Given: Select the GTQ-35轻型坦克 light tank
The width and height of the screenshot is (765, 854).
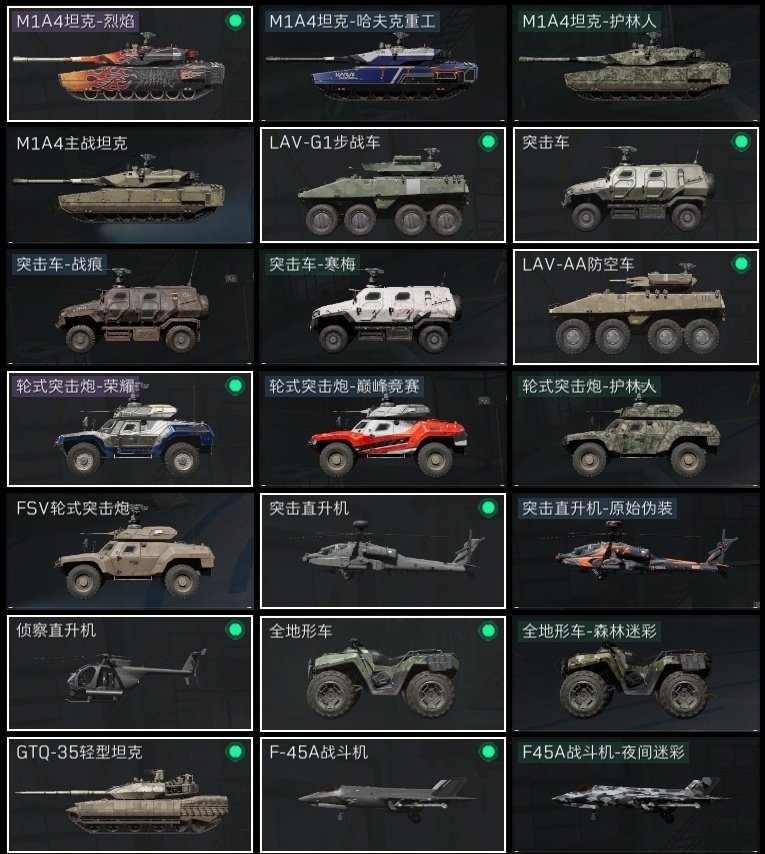Looking at the screenshot, I should point(130,795).
